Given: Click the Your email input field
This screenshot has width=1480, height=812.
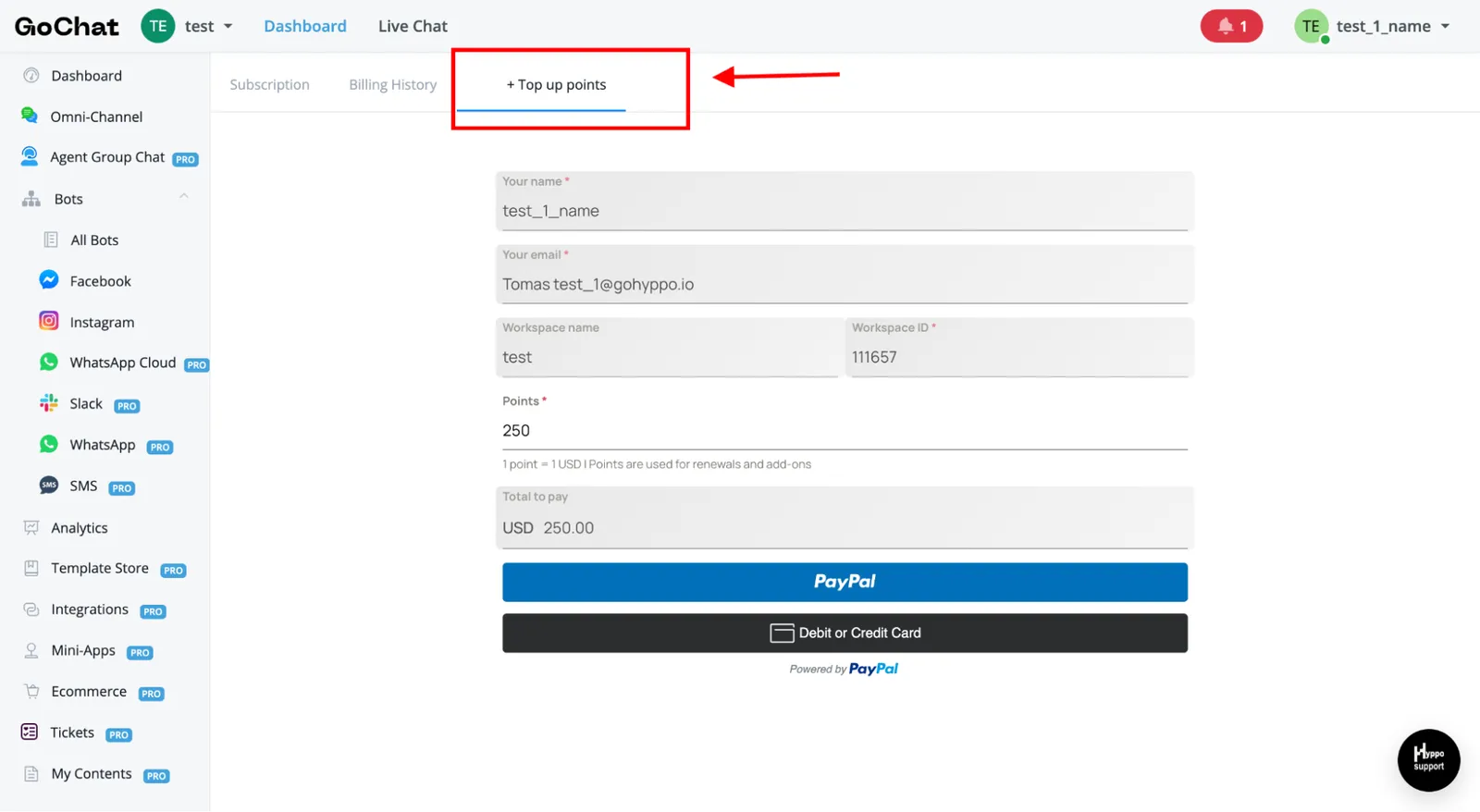Looking at the screenshot, I should pos(845,274).
